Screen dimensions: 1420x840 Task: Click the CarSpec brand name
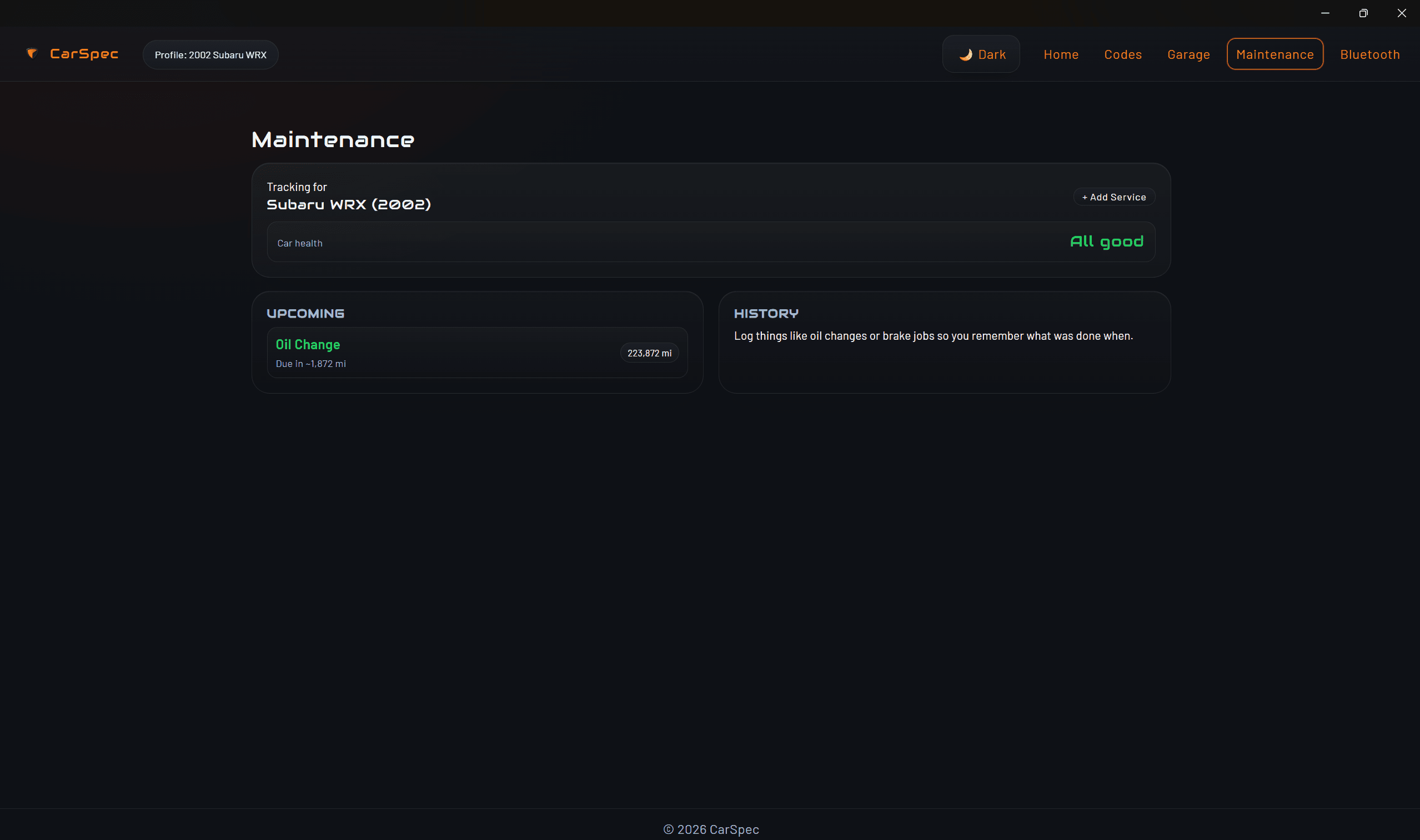click(84, 54)
